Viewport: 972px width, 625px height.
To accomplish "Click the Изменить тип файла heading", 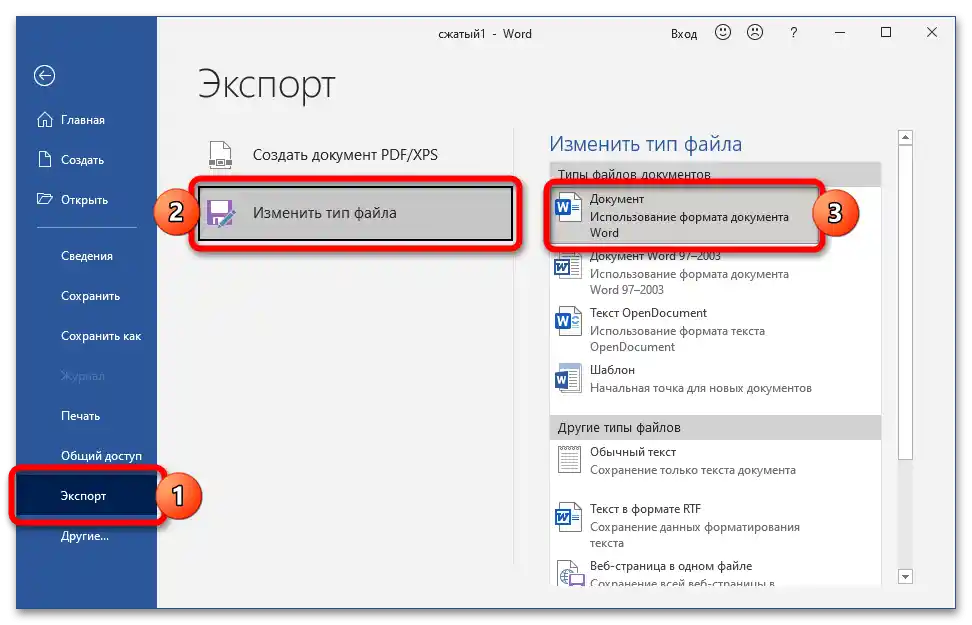I will tap(645, 144).
